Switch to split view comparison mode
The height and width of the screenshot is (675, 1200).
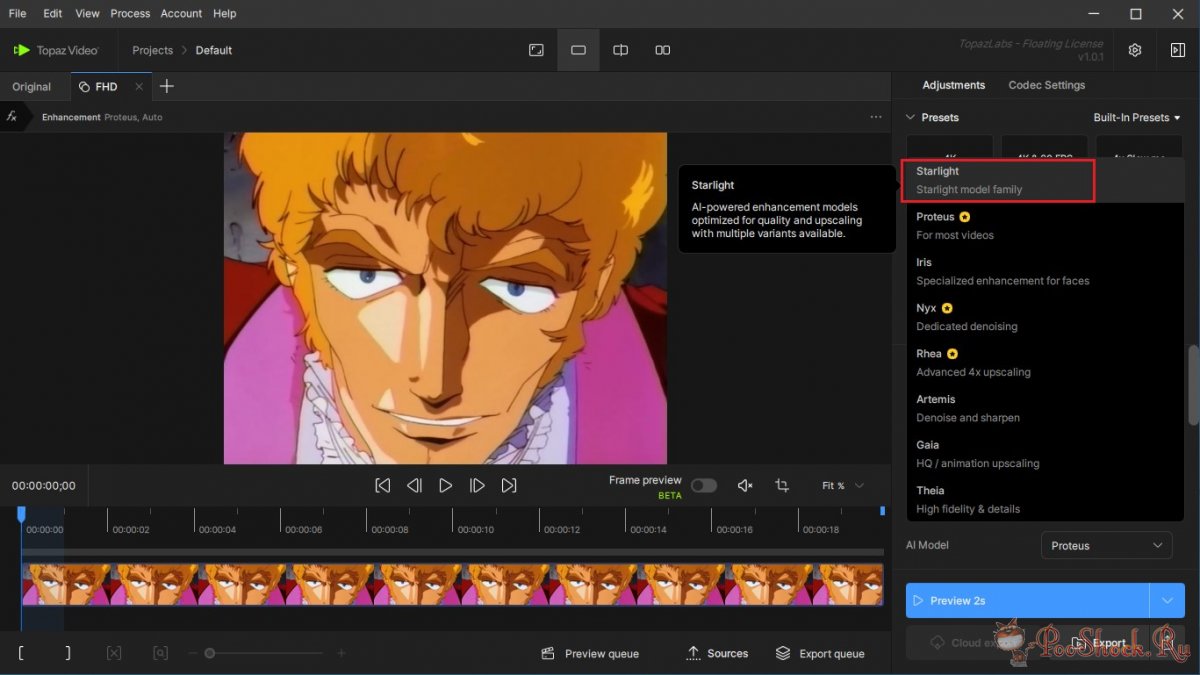click(620, 50)
